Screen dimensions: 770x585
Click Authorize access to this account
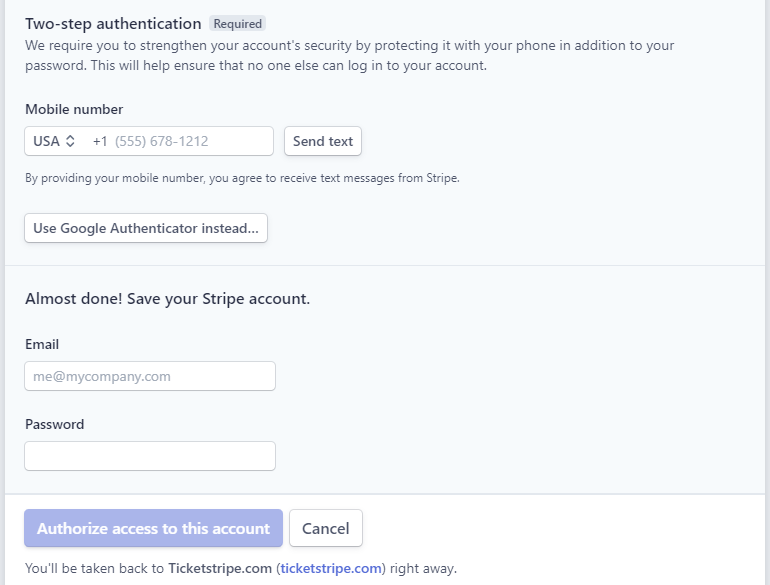153,528
